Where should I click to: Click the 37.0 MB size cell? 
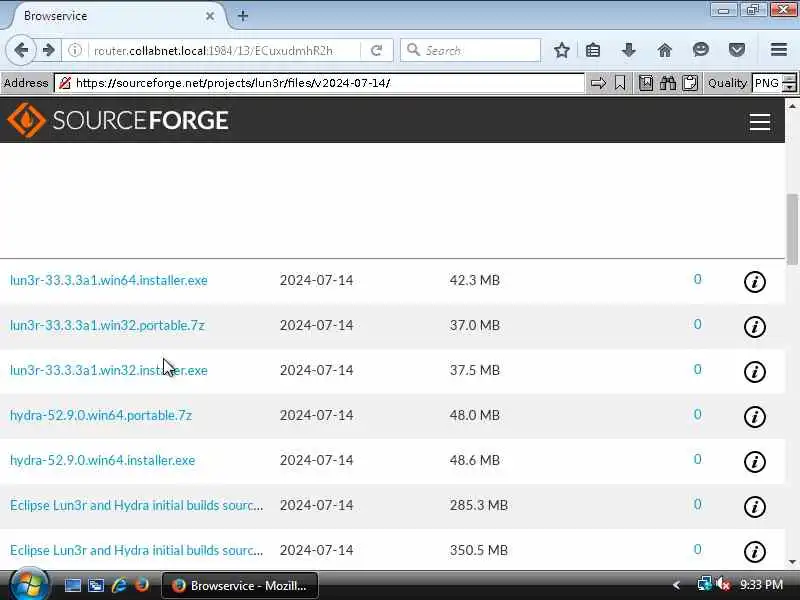click(x=474, y=326)
